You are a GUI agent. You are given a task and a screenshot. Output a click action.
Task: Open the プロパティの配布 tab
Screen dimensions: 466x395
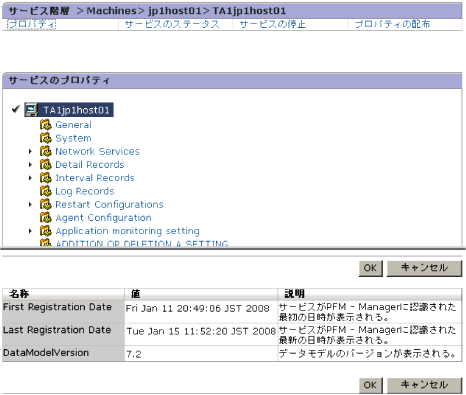click(392, 24)
